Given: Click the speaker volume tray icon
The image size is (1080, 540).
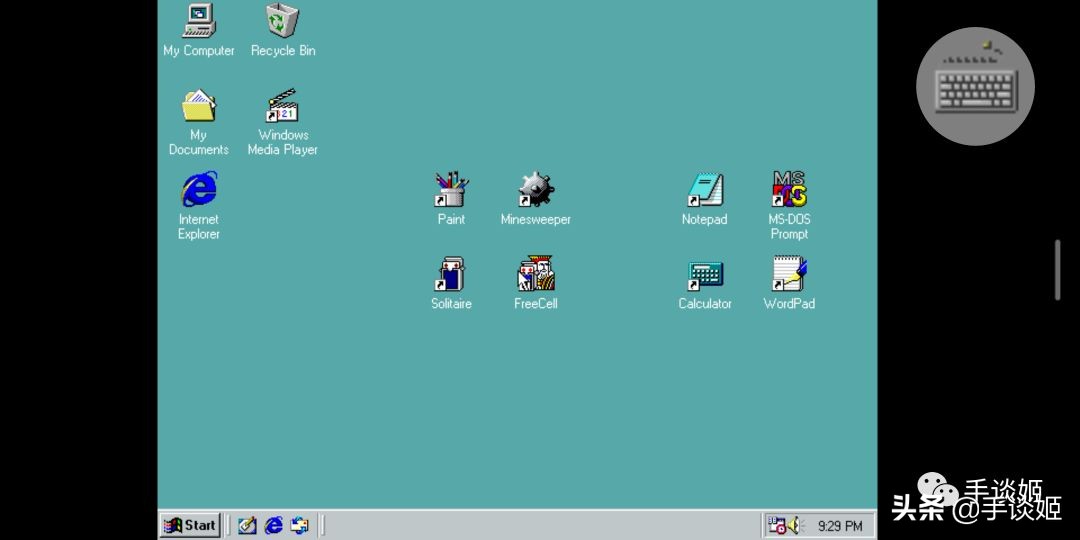Looking at the screenshot, I should point(796,525).
